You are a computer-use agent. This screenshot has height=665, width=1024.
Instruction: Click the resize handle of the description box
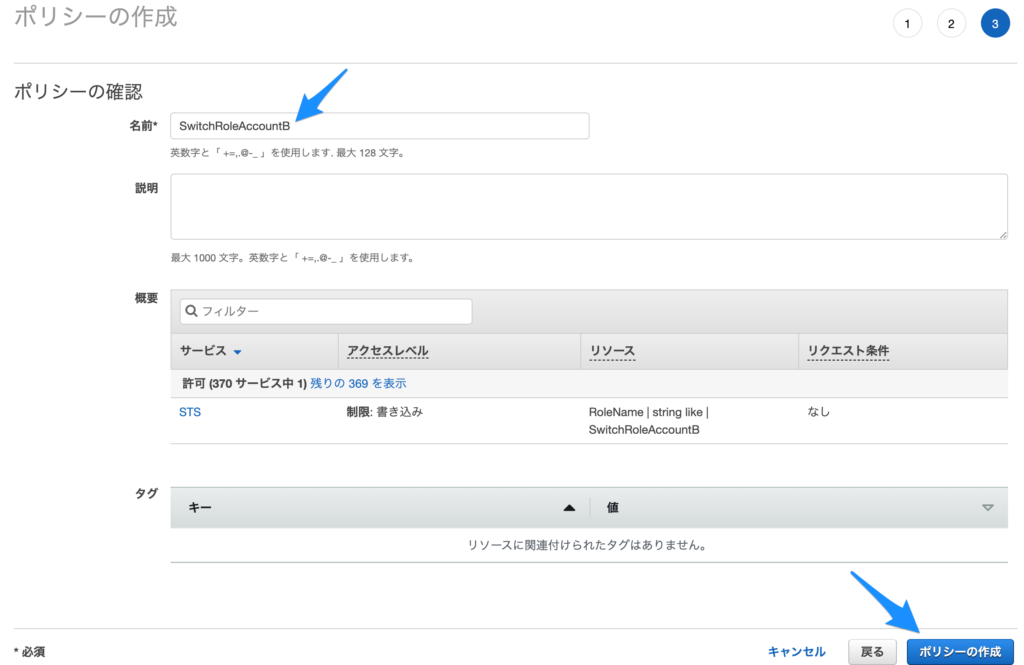click(1003, 234)
